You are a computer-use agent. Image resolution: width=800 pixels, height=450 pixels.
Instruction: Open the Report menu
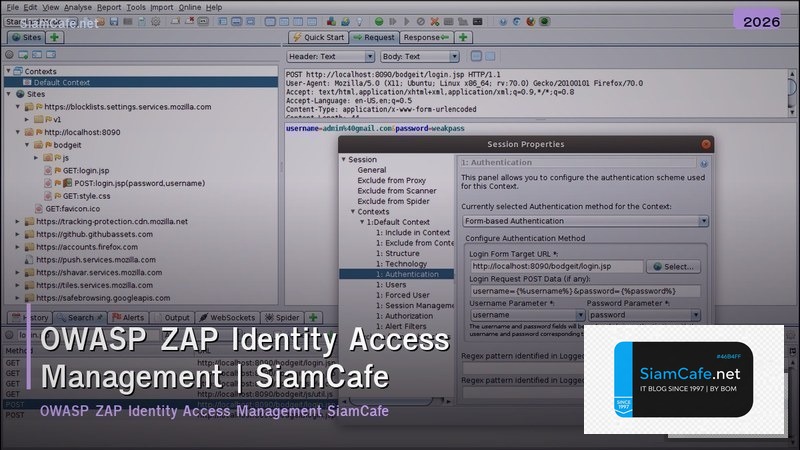pyautogui.click(x=109, y=7)
